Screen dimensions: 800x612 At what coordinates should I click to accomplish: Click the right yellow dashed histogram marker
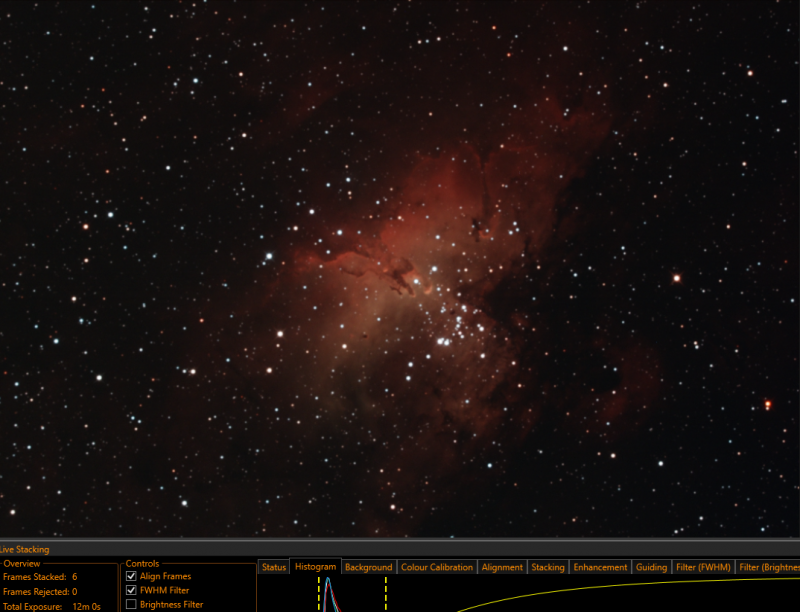[x=386, y=594]
